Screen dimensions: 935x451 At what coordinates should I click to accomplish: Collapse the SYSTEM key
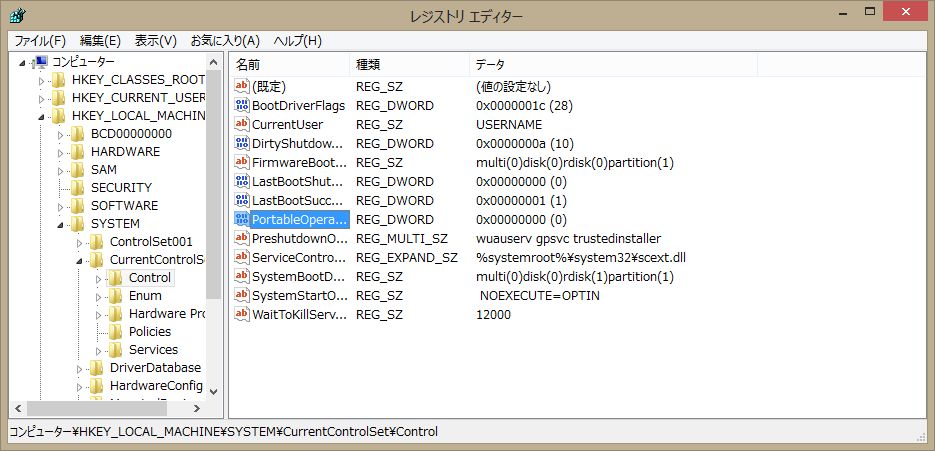tap(60, 225)
